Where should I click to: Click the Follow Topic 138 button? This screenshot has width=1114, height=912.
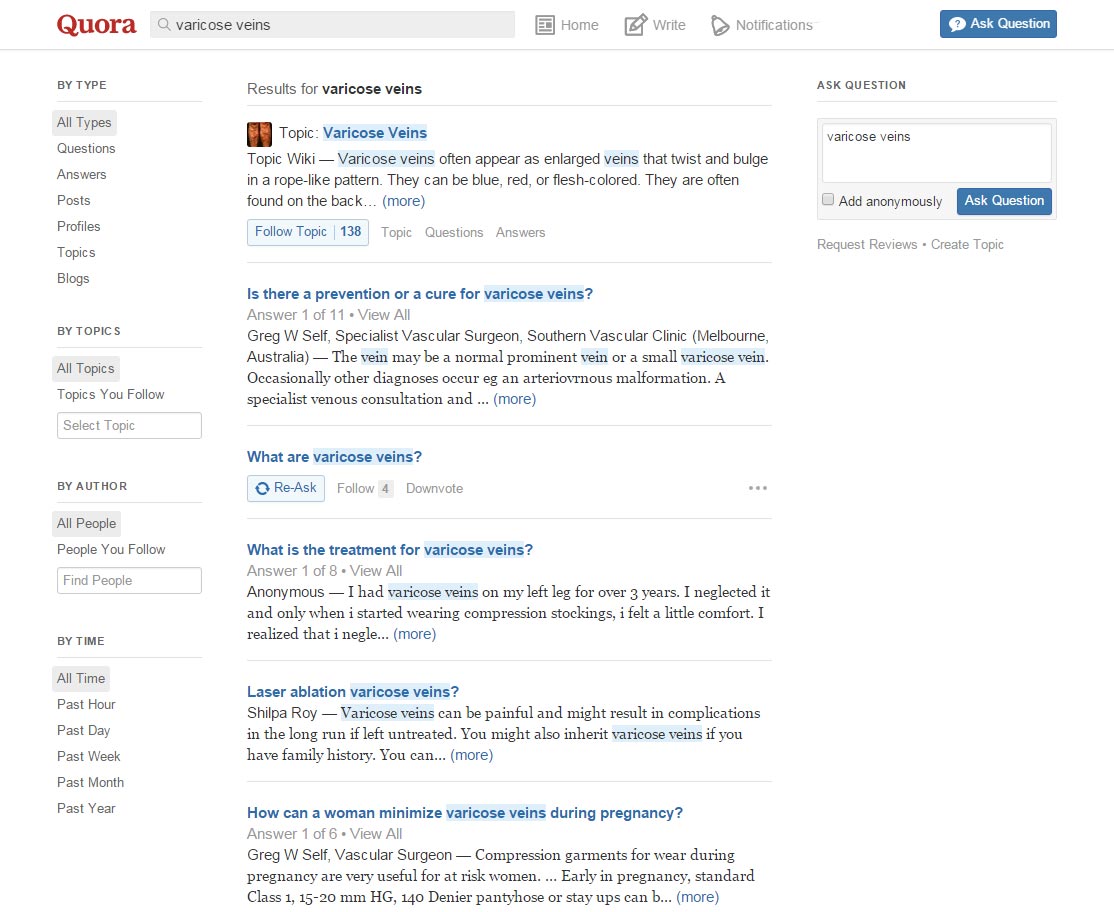tap(308, 232)
